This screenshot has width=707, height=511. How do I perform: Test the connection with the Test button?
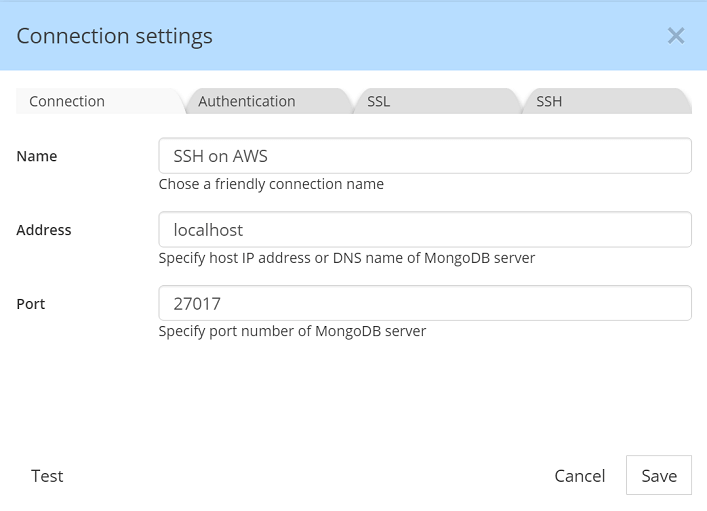coord(47,476)
